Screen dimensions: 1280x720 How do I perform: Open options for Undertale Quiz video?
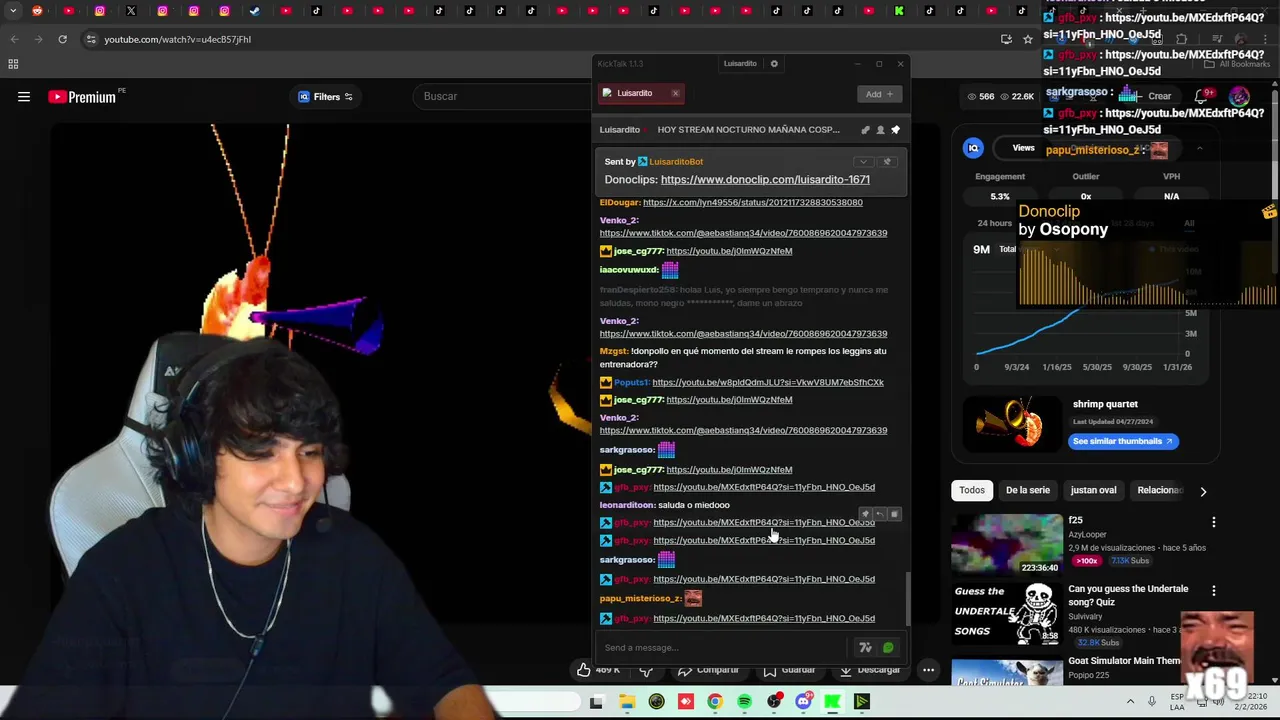1213,591
